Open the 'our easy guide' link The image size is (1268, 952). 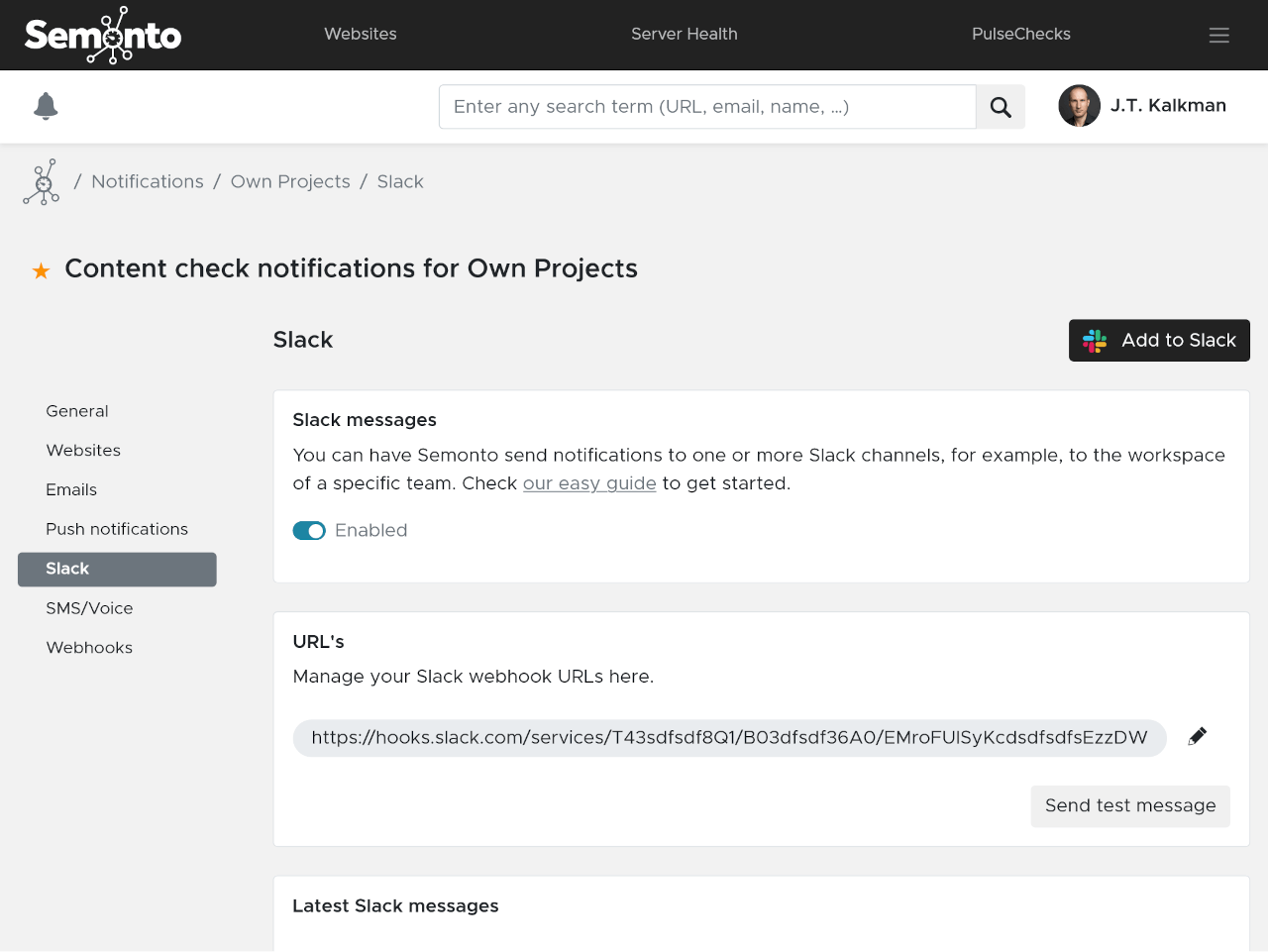(x=589, y=483)
